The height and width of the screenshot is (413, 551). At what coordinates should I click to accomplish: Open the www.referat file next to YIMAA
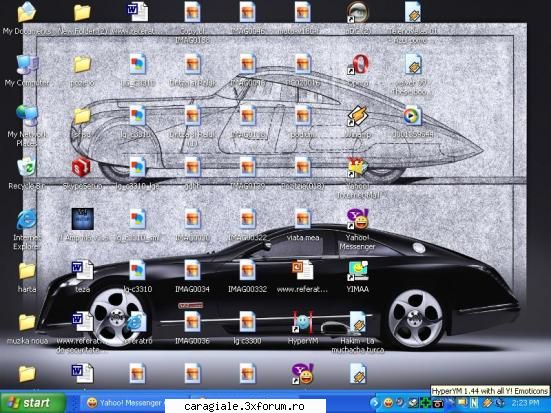302,270
